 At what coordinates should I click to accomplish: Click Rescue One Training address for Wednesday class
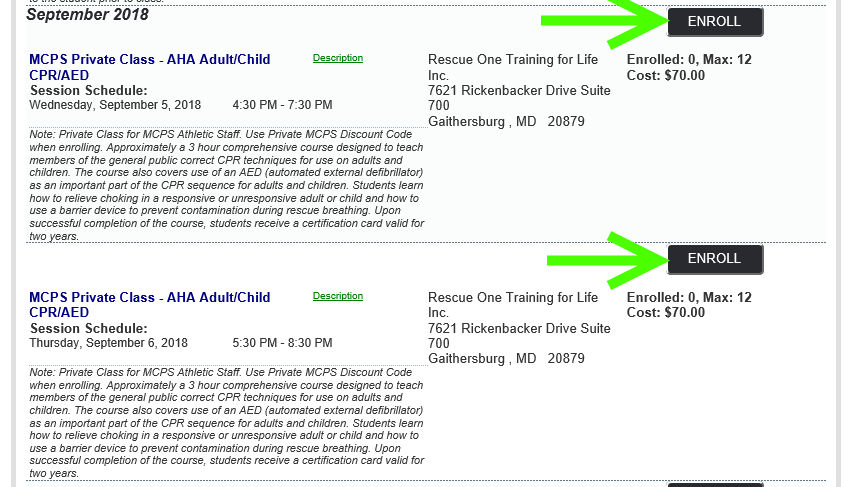click(x=520, y=91)
